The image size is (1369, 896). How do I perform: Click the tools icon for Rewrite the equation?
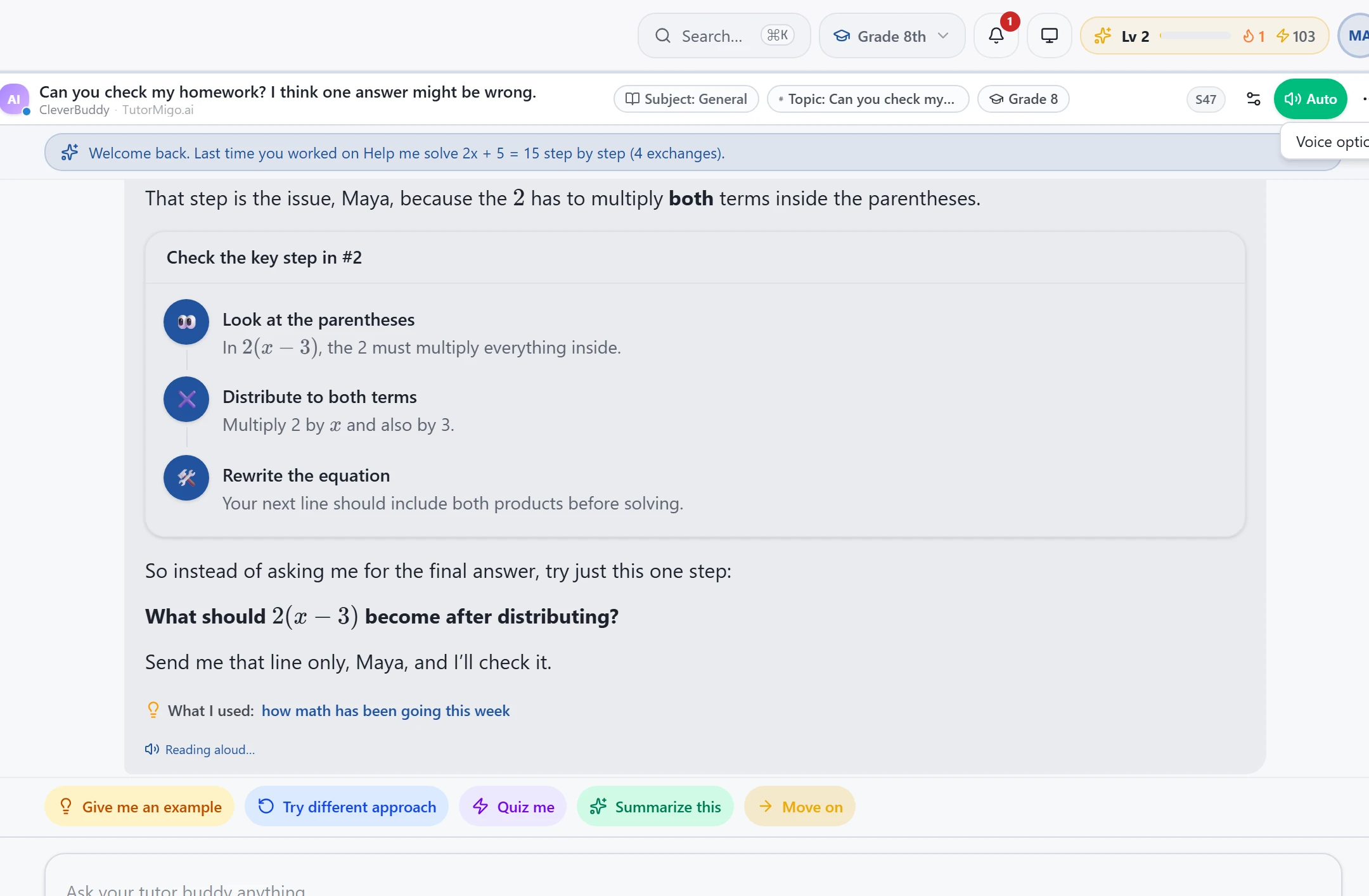pos(186,478)
